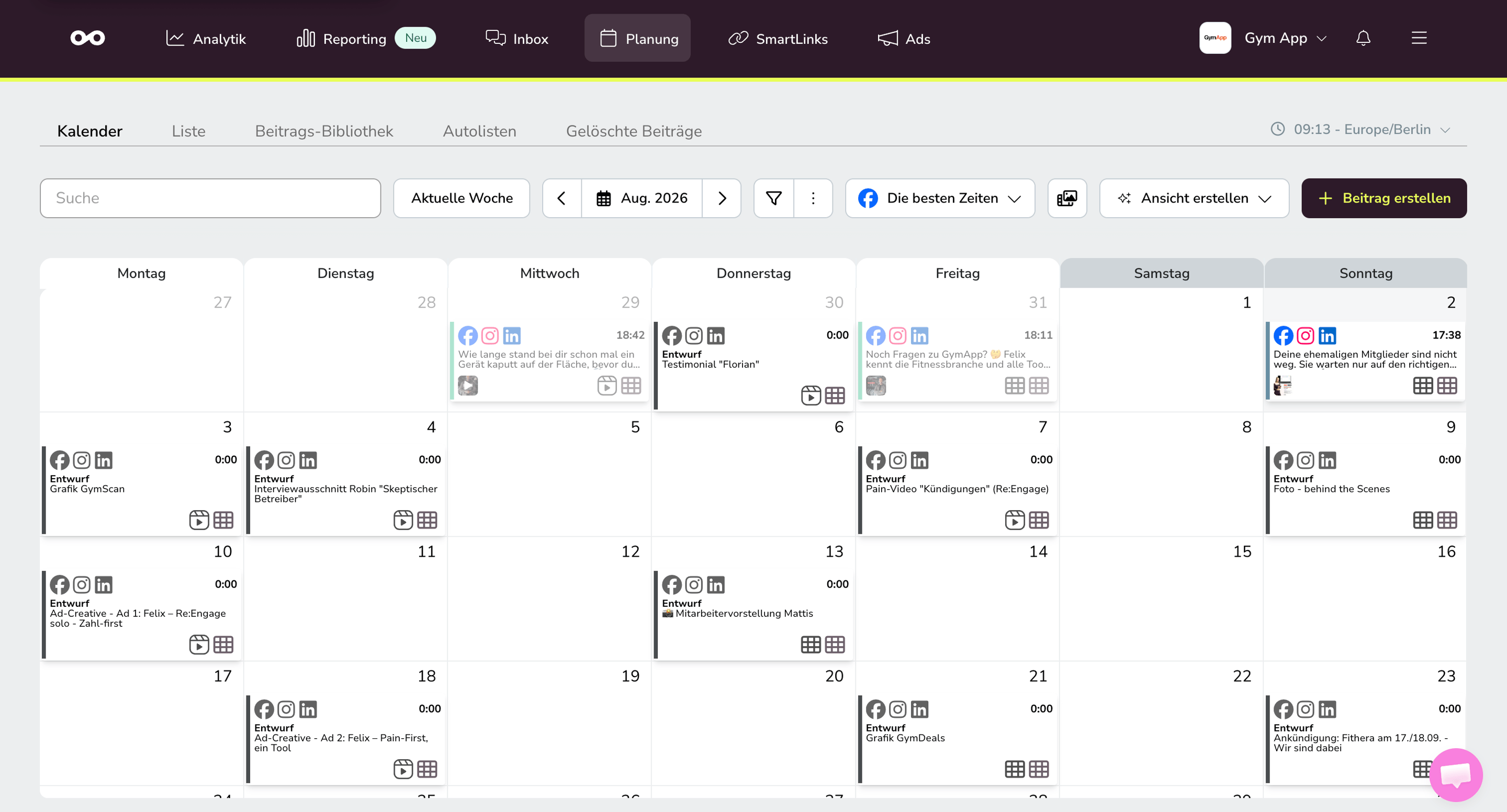Click the Gym App account avatar

[1215, 38]
